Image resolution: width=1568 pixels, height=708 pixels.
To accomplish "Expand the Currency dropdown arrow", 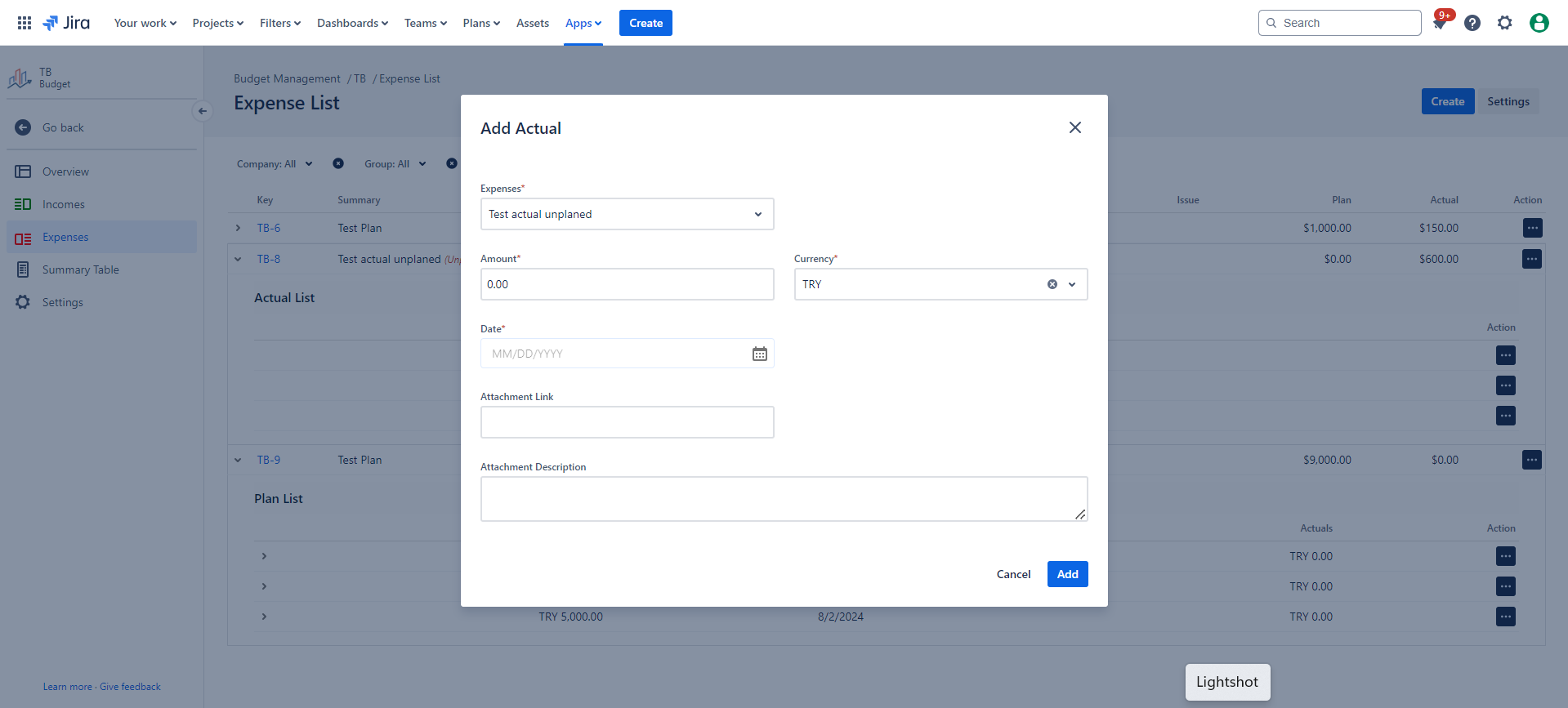I will pyautogui.click(x=1072, y=284).
